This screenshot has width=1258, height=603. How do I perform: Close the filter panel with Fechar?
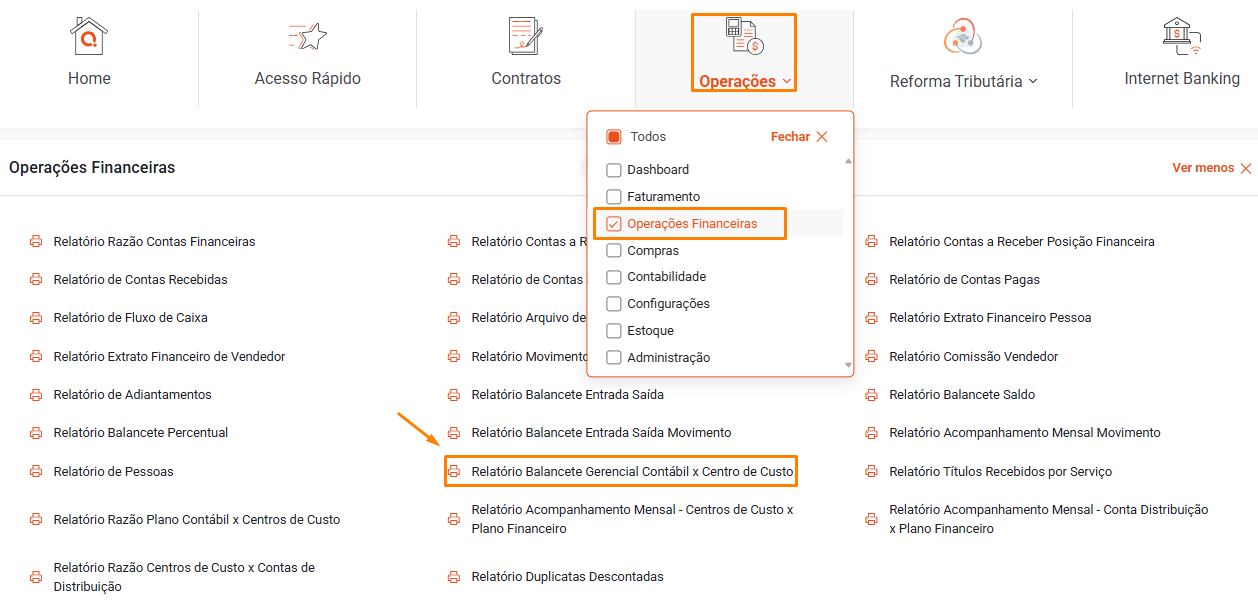coord(799,137)
